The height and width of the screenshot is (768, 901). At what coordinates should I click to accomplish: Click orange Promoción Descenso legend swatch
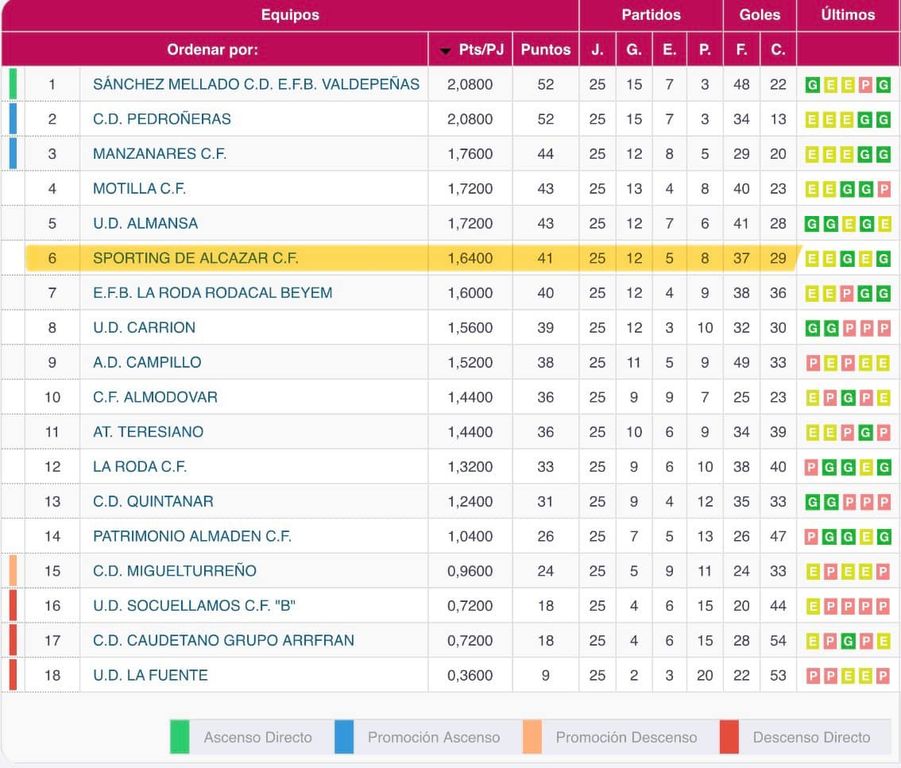point(532,737)
